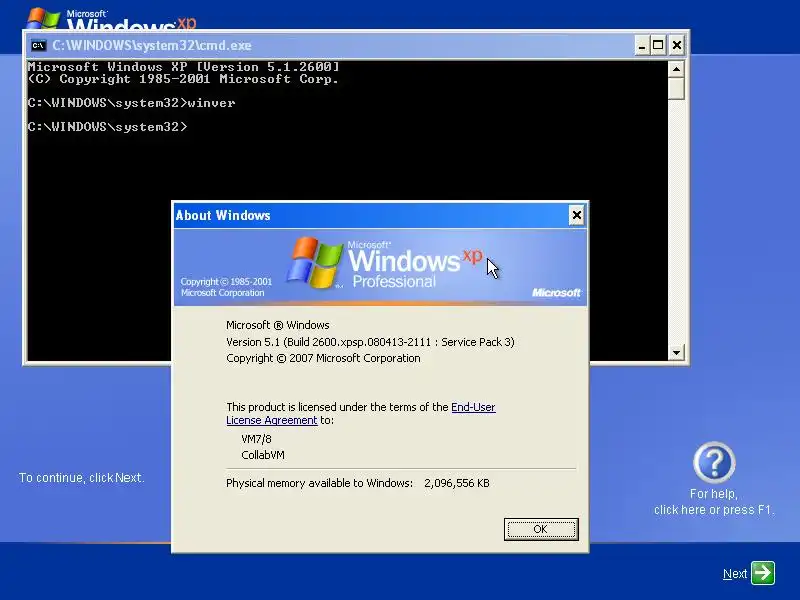Click cmd window scroll down arrow
Screen dimensions: 800x600
[x=676, y=352]
